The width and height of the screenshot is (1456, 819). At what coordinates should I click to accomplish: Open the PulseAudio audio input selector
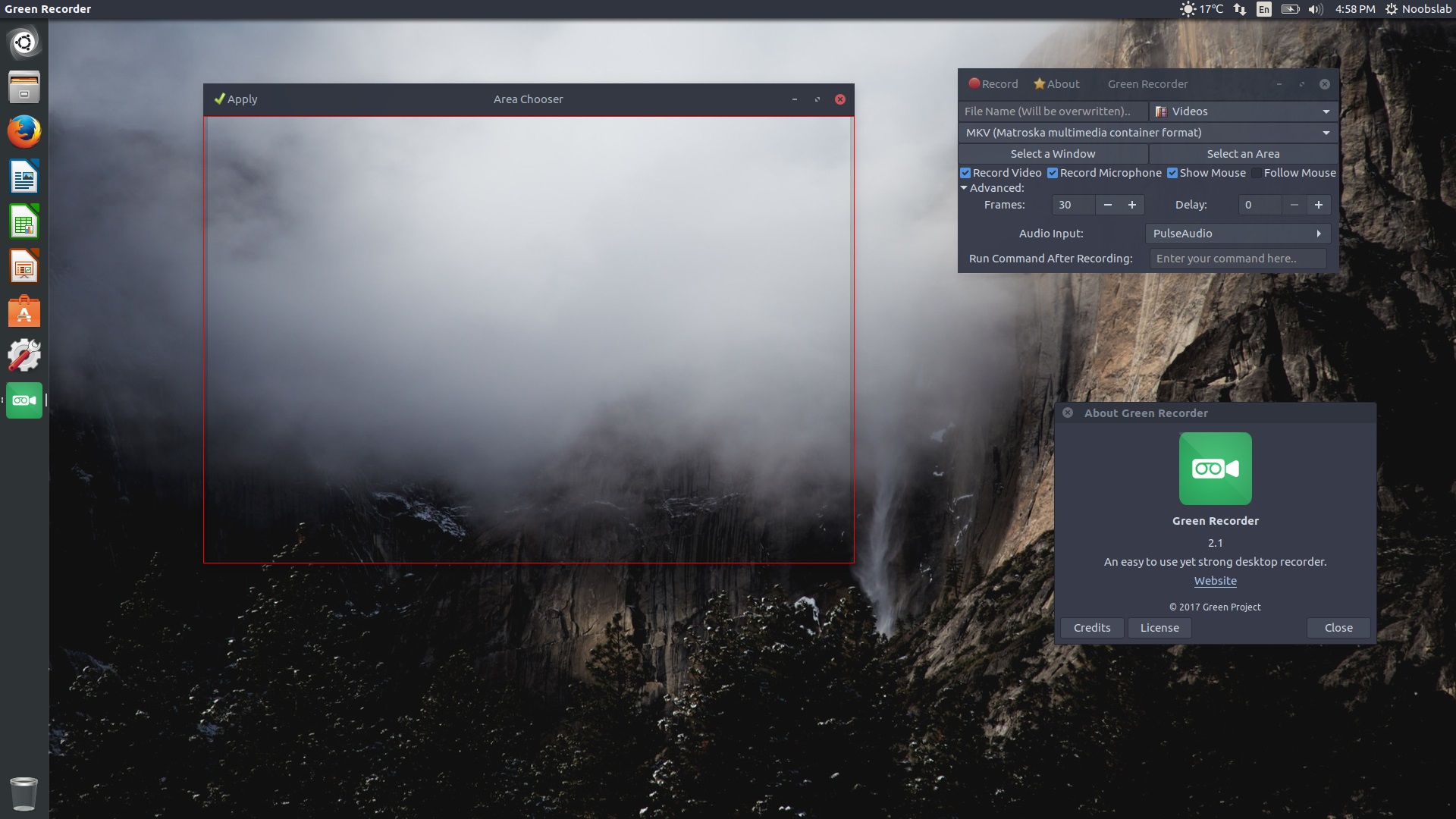coord(1238,234)
